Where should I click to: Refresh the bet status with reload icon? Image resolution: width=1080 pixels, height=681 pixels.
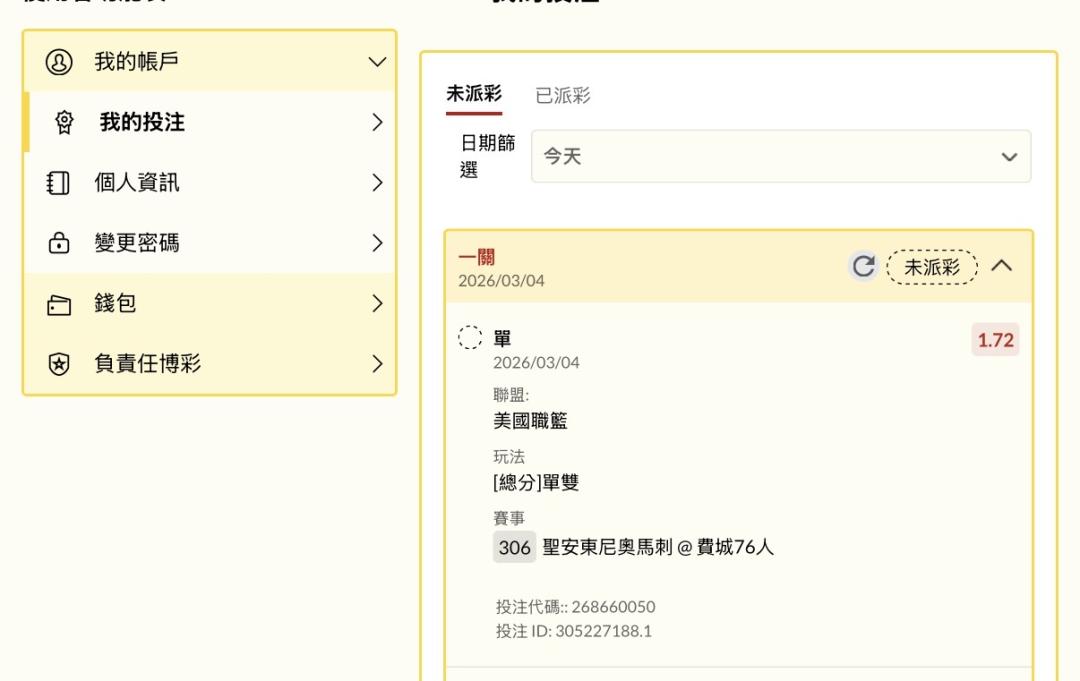tap(863, 266)
